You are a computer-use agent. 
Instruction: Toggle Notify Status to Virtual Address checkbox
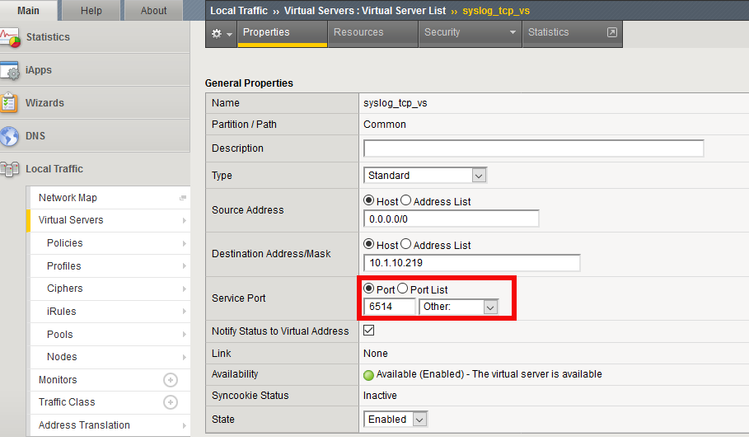[369, 330]
